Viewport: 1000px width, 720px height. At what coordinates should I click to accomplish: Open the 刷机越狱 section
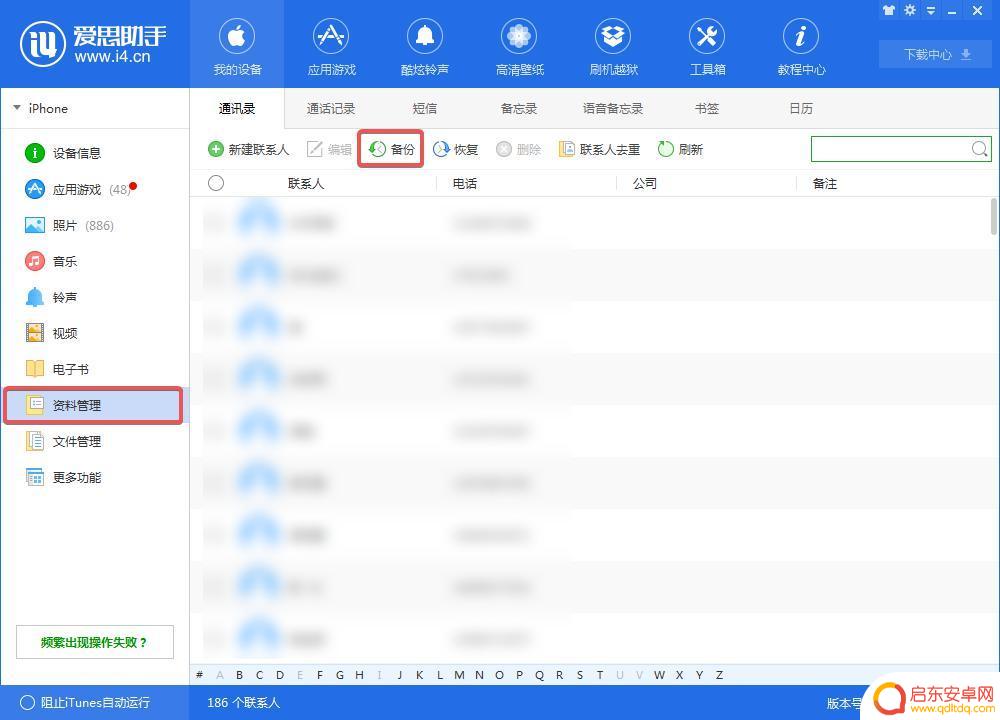[x=613, y=46]
